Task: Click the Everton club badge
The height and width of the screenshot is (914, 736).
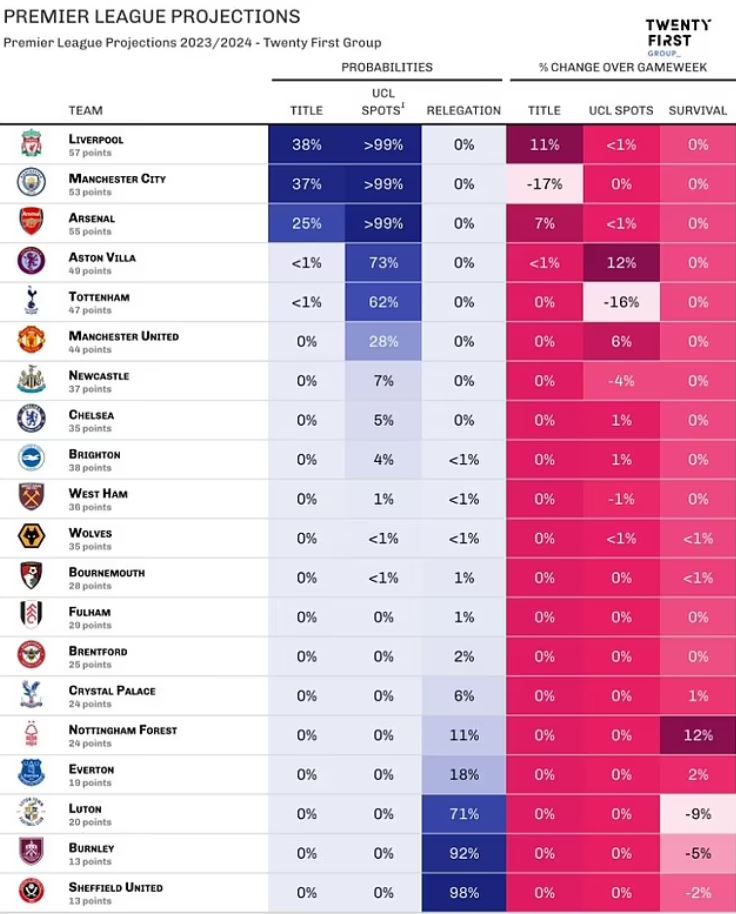Action: point(31,773)
